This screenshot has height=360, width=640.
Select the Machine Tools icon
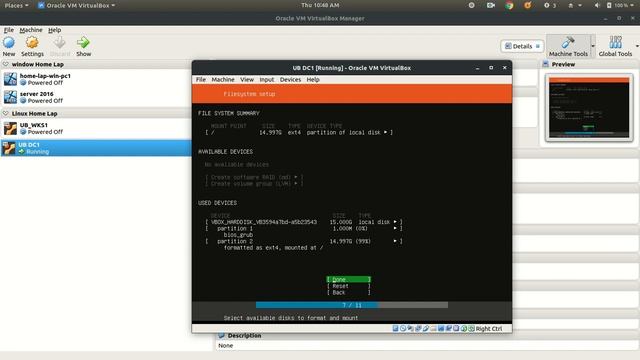[568, 42]
